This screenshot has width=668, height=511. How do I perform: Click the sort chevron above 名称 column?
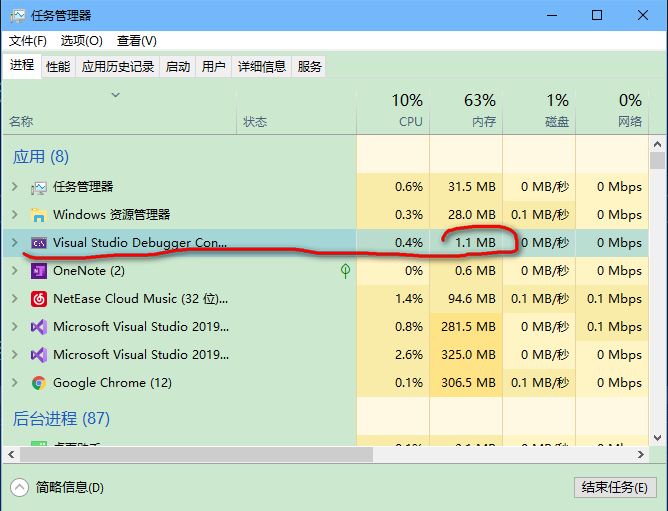click(x=115, y=95)
